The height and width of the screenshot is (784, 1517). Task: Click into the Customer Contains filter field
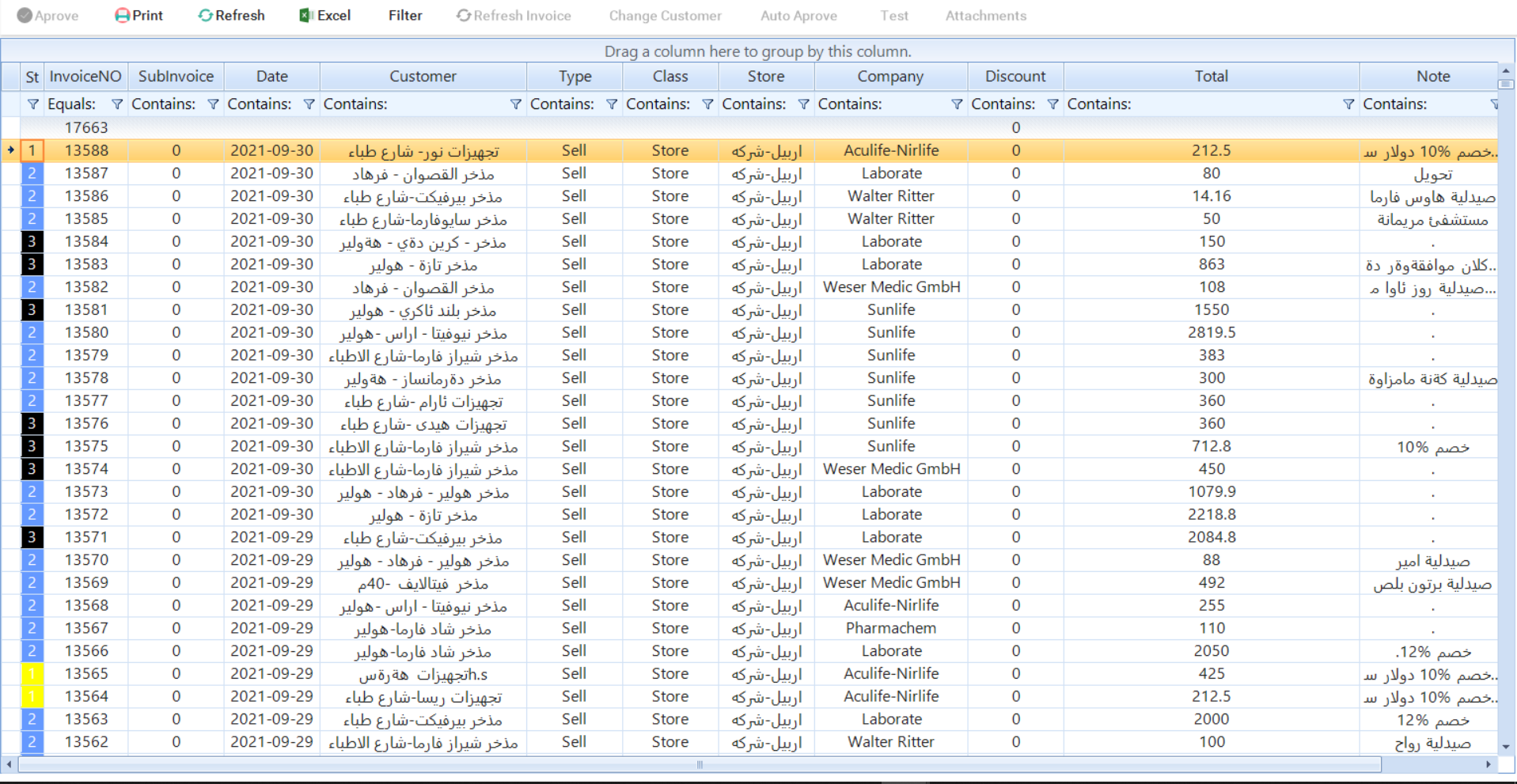point(411,104)
